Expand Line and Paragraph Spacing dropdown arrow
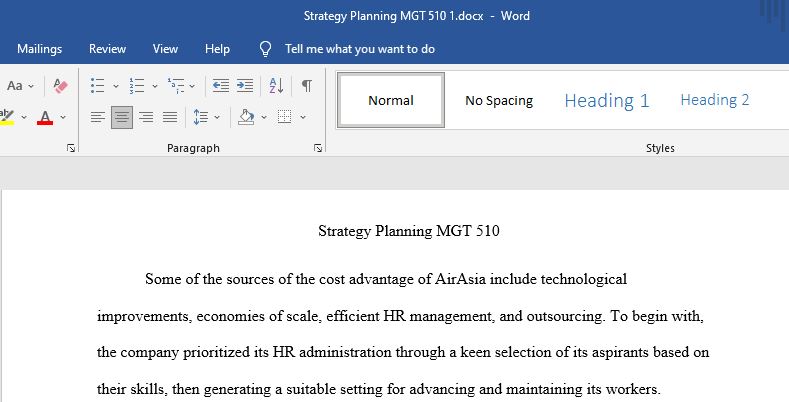The width and height of the screenshot is (789, 402). pyautogui.click(x=217, y=117)
